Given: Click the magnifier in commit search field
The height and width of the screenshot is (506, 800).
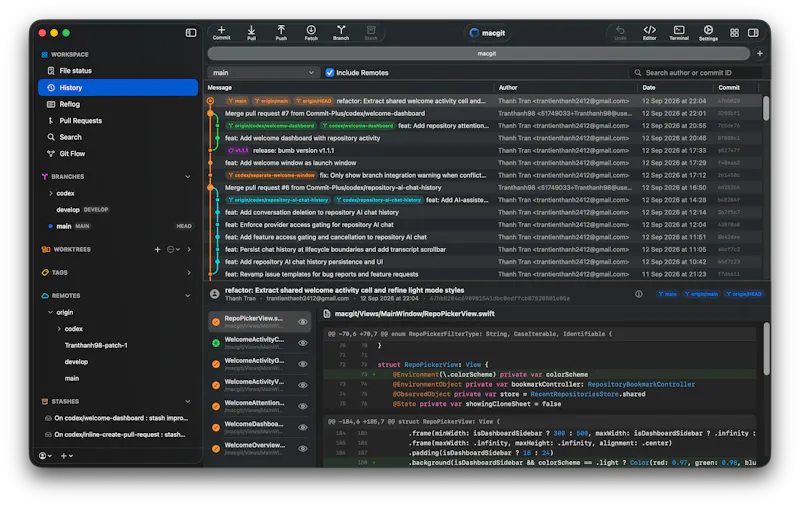Looking at the screenshot, I should click(x=638, y=72).
